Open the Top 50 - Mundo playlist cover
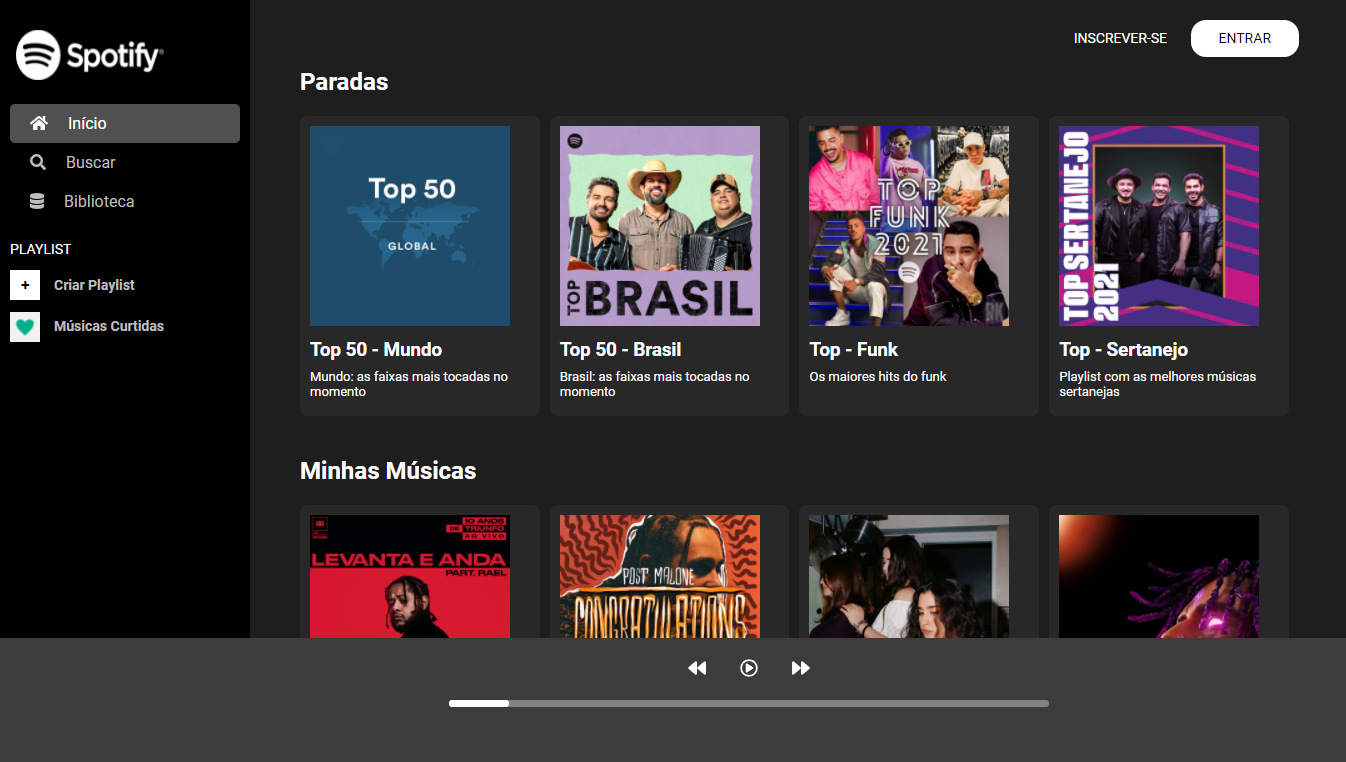Viewport: 1346px width, 762px height. click(409, 225)
